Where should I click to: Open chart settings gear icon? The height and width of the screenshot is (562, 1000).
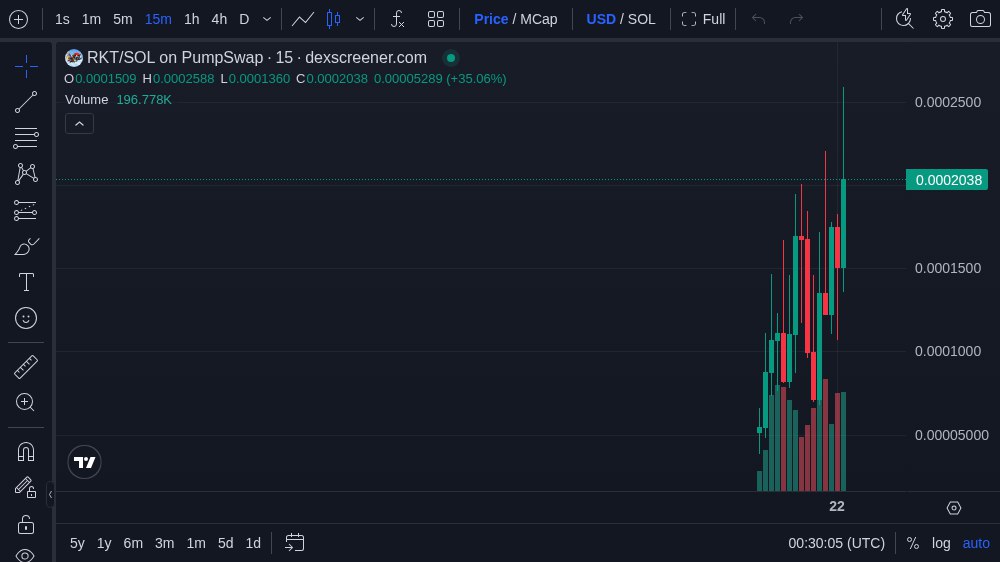[942, 19]
